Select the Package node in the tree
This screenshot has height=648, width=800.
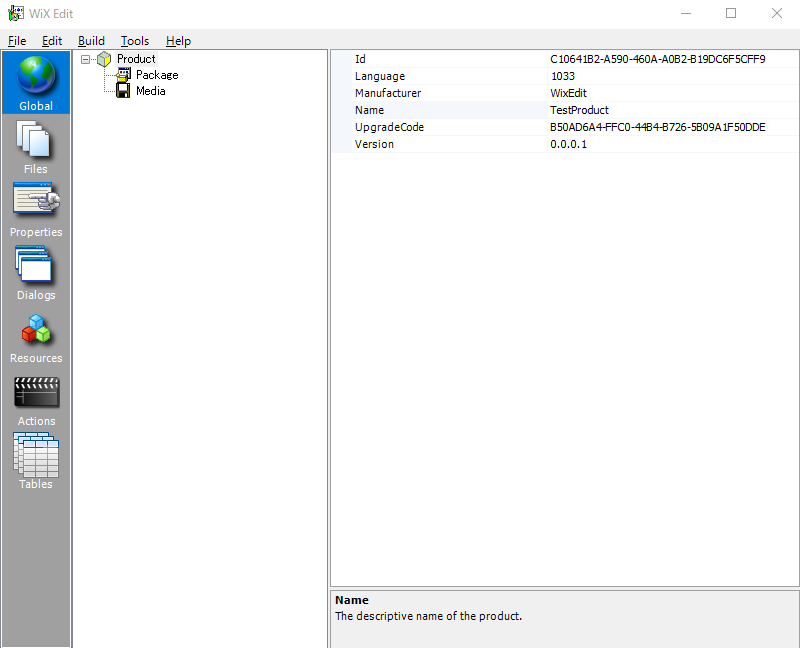click(155, 74)
